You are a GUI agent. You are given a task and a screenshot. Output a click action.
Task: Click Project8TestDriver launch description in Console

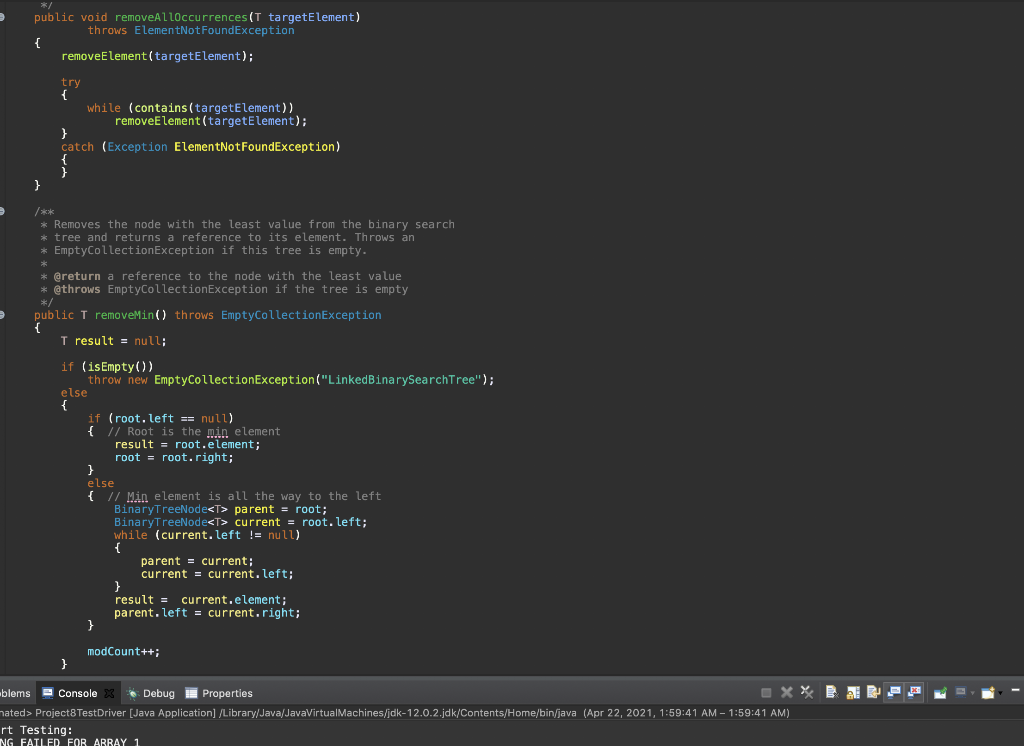[x=394, y=713]
